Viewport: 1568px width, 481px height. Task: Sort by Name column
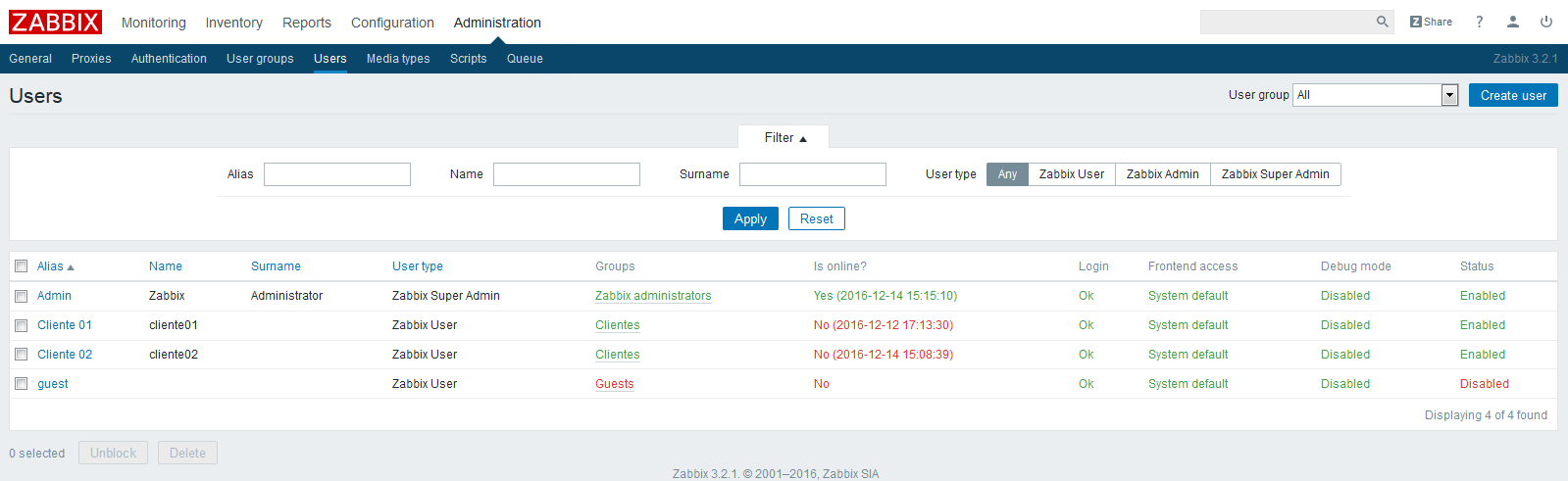click(166, 266)
